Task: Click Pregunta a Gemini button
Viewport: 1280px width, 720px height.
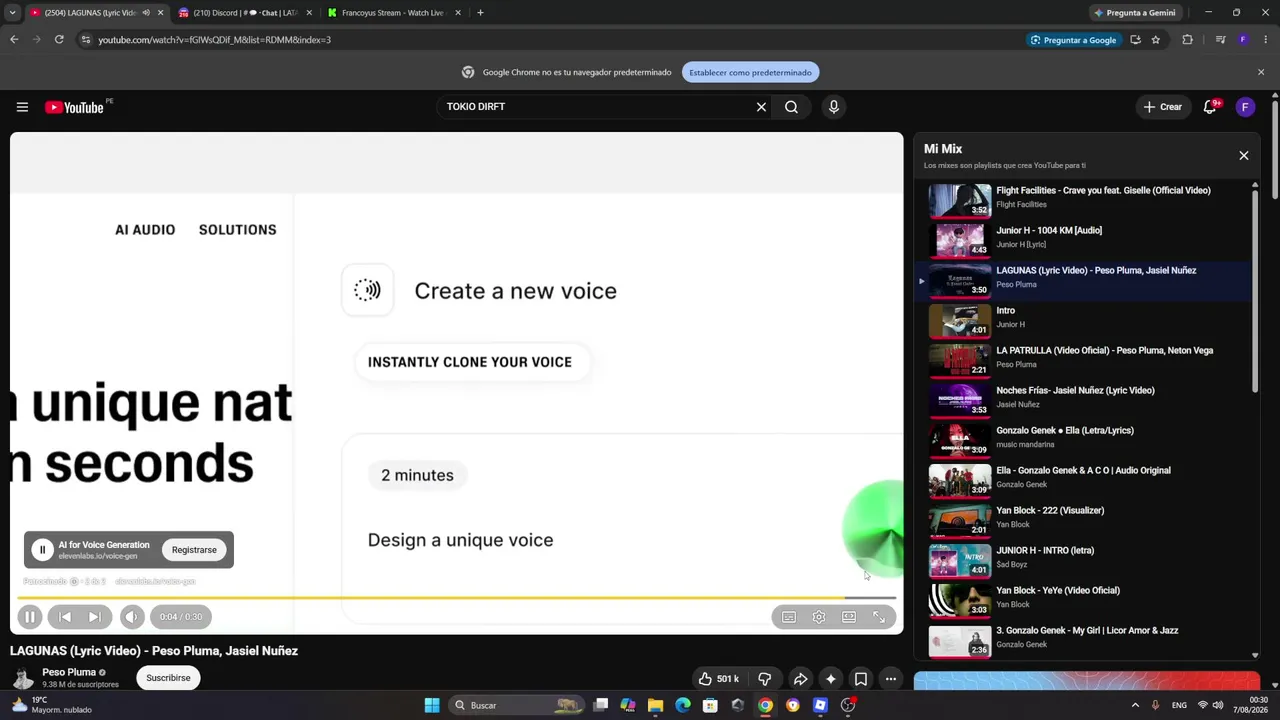Action: [1135, 13]
